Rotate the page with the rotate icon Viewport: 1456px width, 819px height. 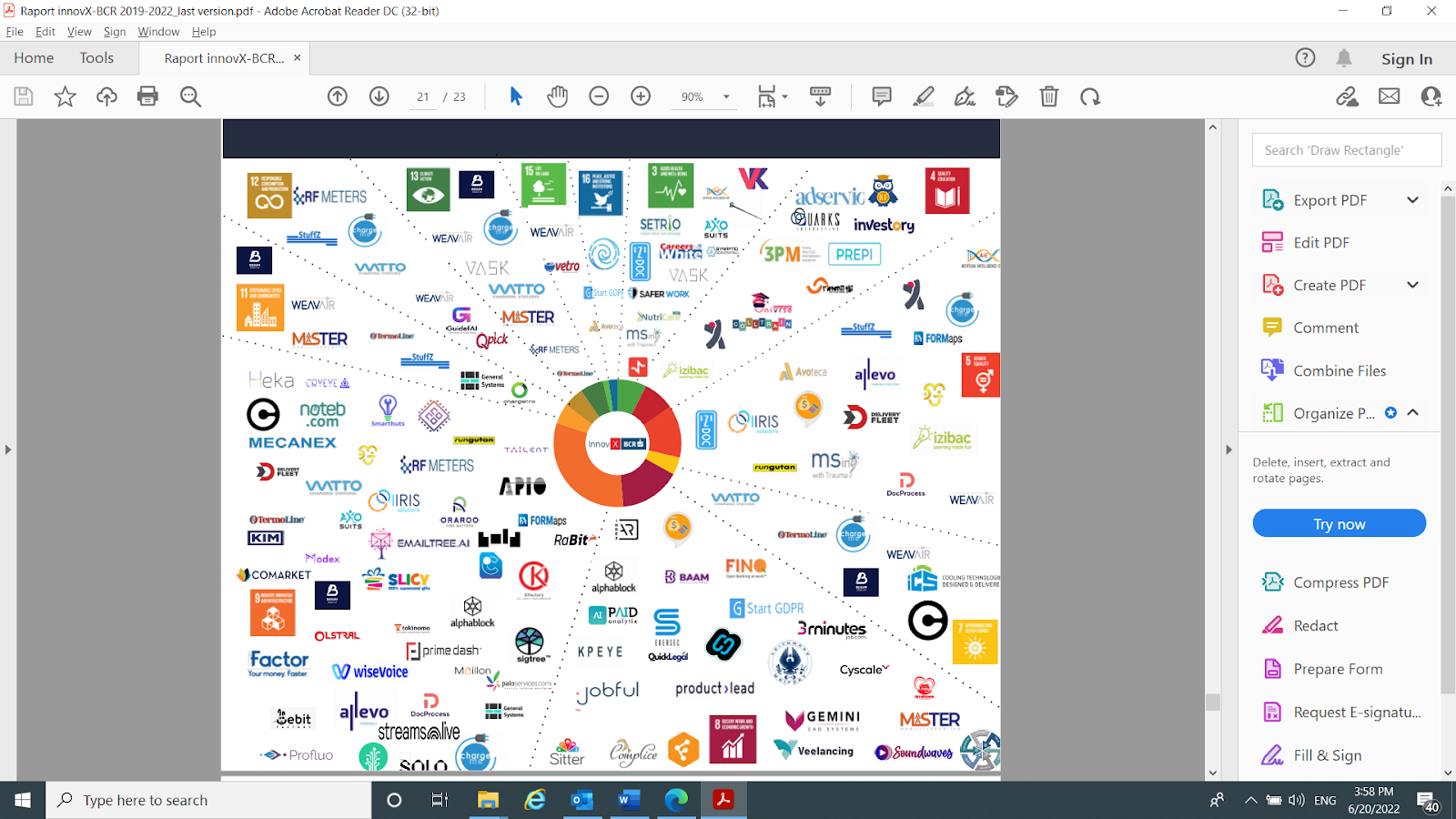click(1090, 96)
